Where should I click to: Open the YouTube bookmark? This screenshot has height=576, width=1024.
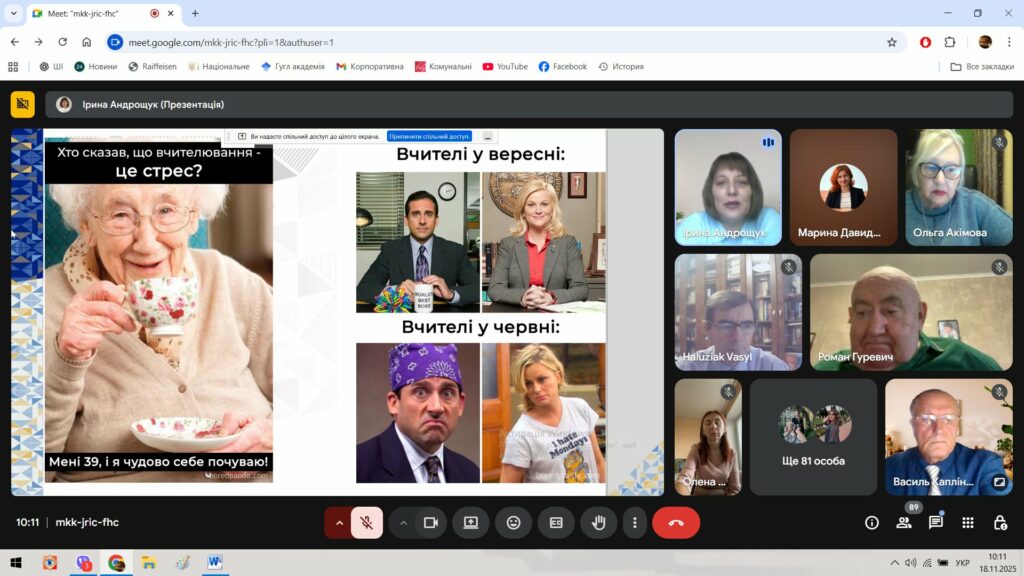505,67
